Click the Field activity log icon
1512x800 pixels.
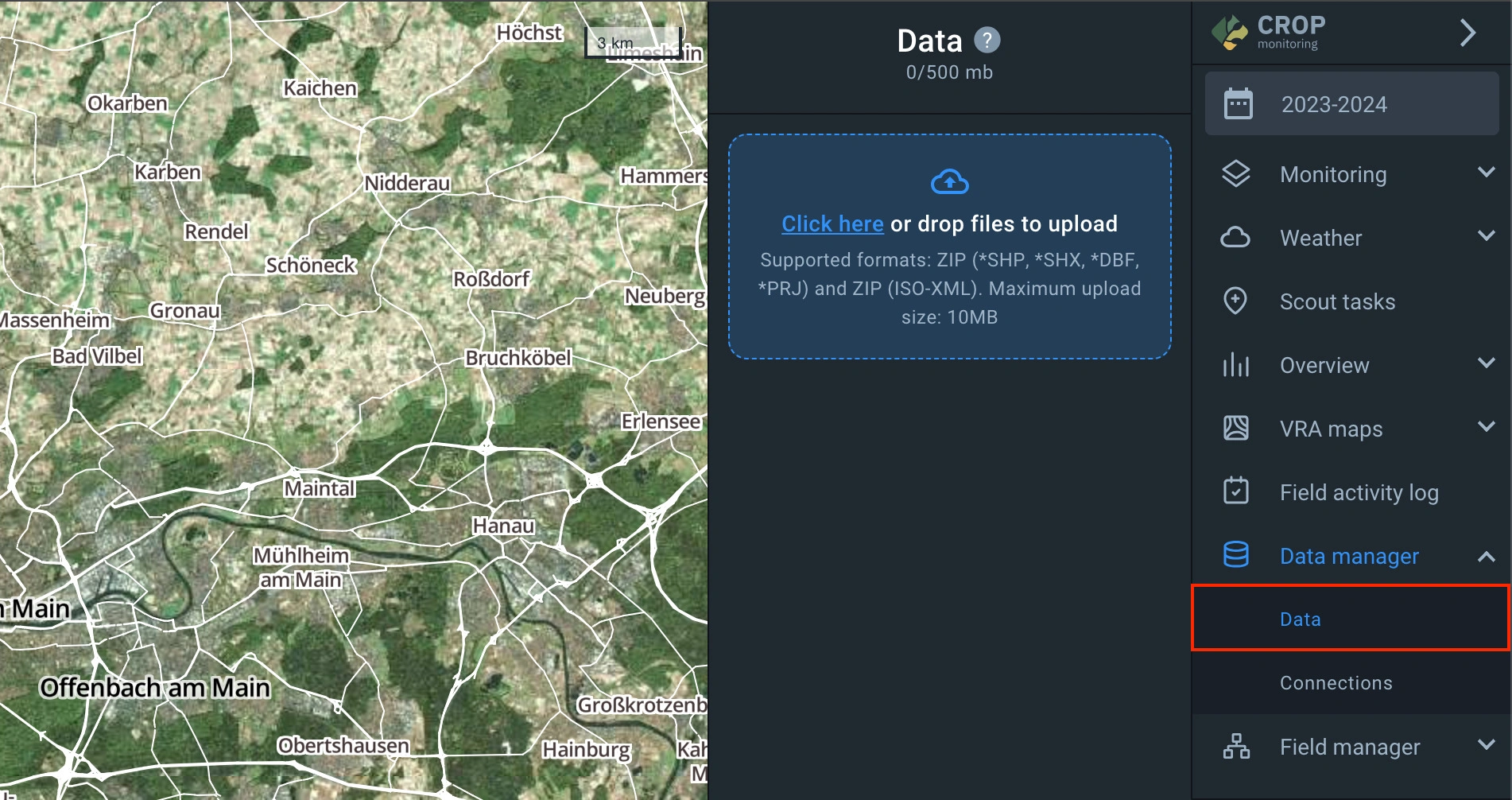[1235, 491]
